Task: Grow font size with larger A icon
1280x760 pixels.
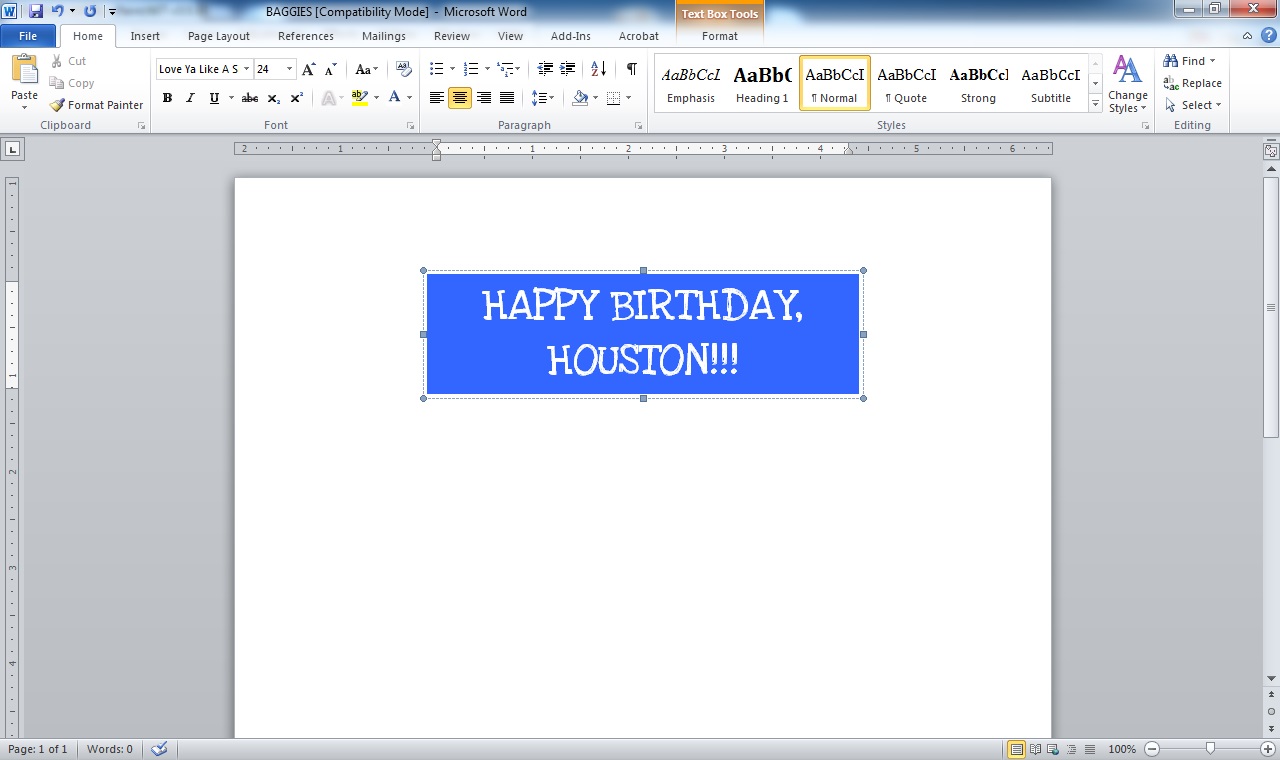Action: click(x=308, y=69)
